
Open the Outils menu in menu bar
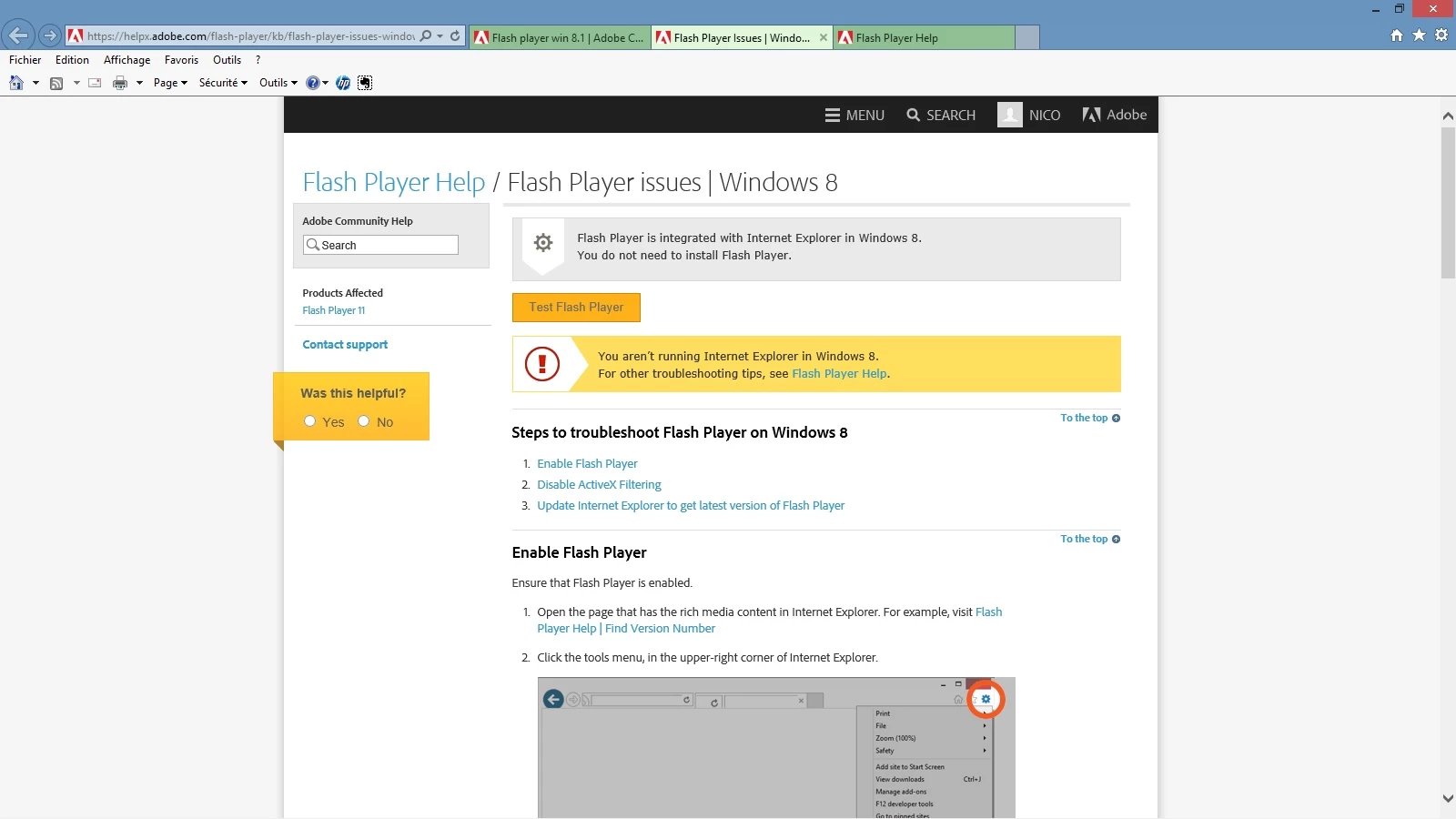227,60
